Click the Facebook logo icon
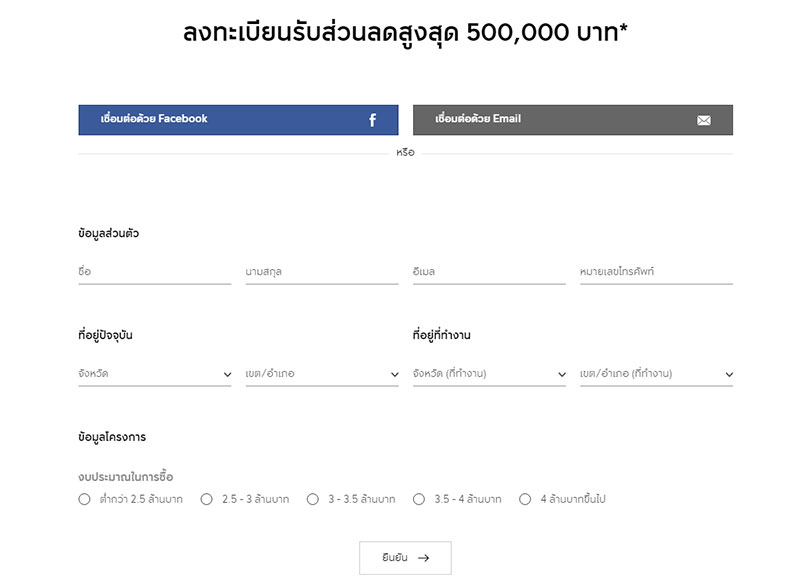 pos(372,120)
